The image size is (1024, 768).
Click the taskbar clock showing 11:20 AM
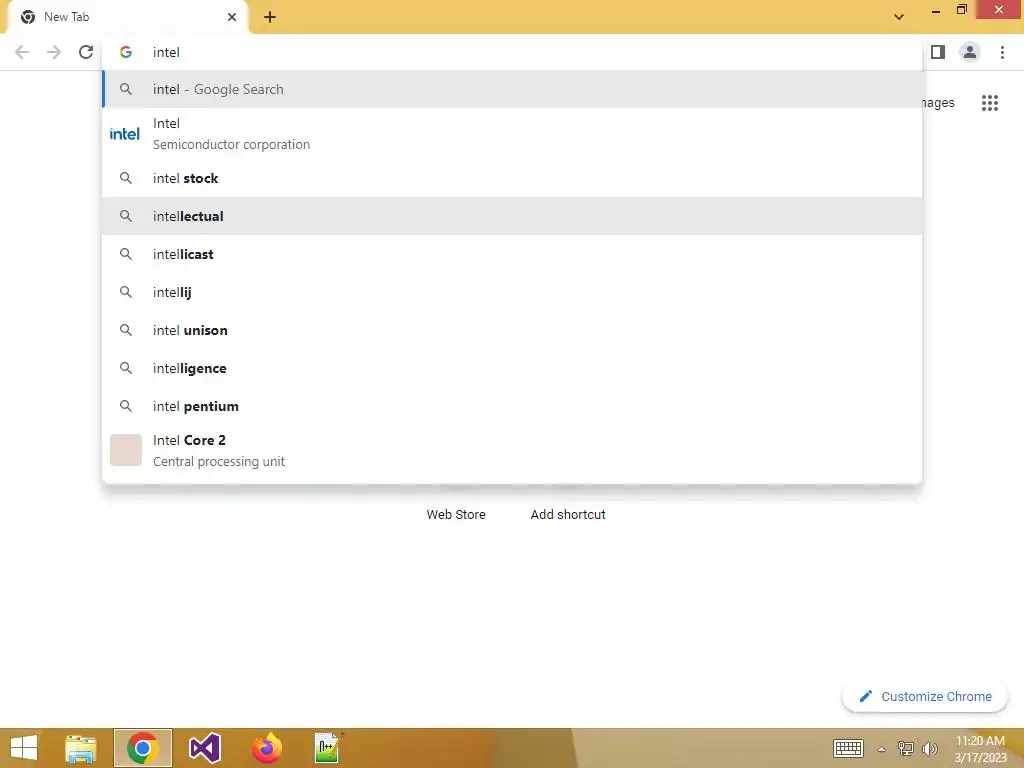980,749
